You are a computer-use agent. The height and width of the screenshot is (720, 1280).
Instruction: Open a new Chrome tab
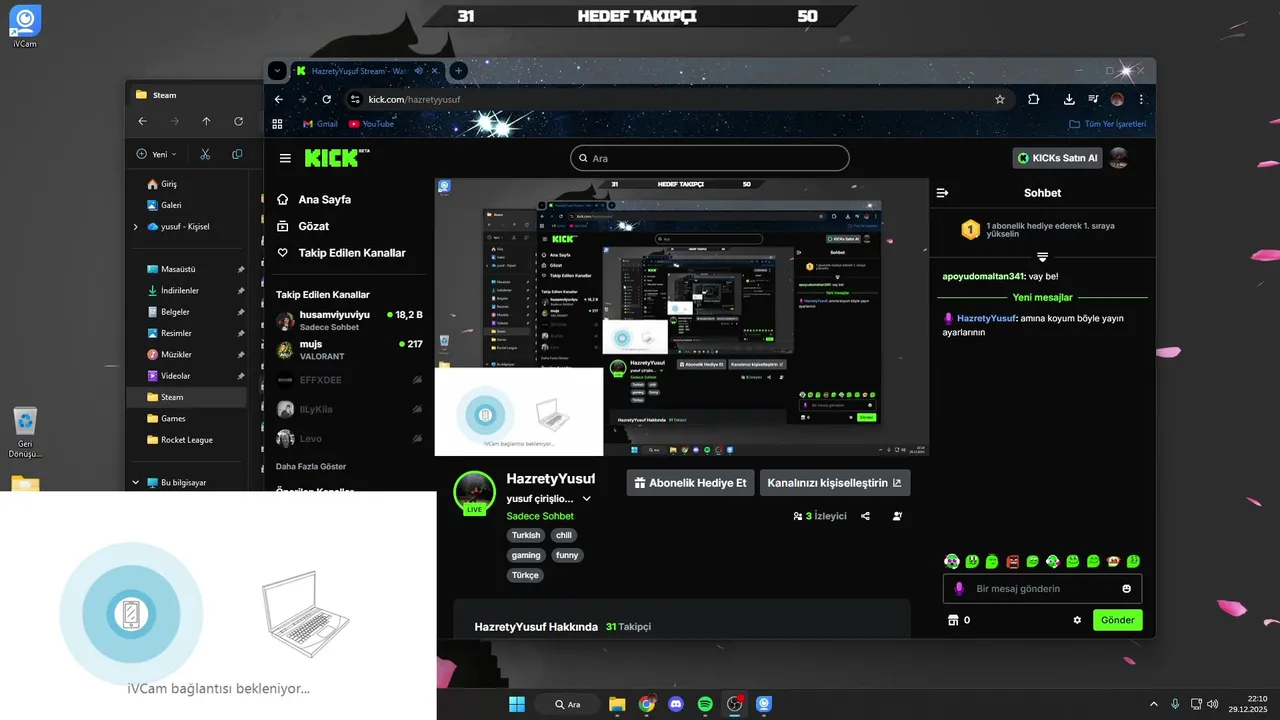pyautogui.click(x=458, y=70)
